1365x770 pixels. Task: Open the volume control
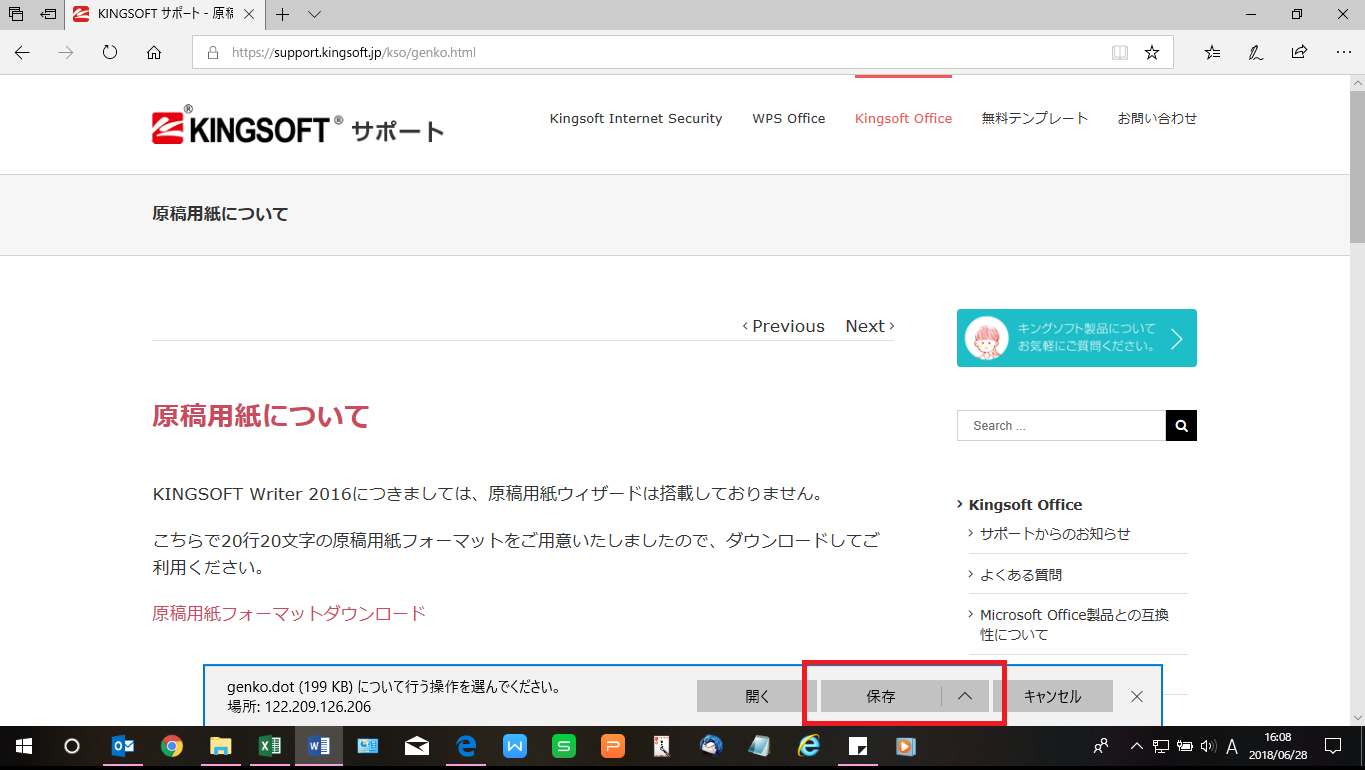pos(1207,746)
